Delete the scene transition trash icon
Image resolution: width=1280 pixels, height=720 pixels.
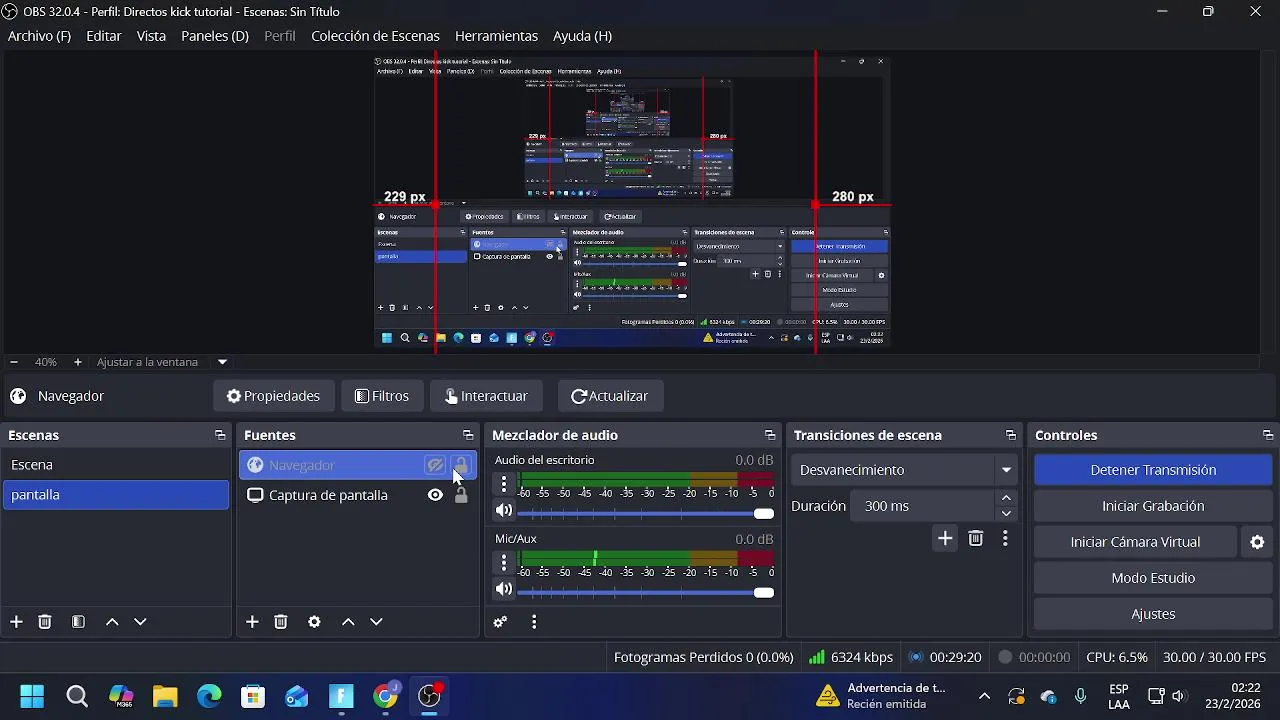pyautogui.click(x=976, y=539)
